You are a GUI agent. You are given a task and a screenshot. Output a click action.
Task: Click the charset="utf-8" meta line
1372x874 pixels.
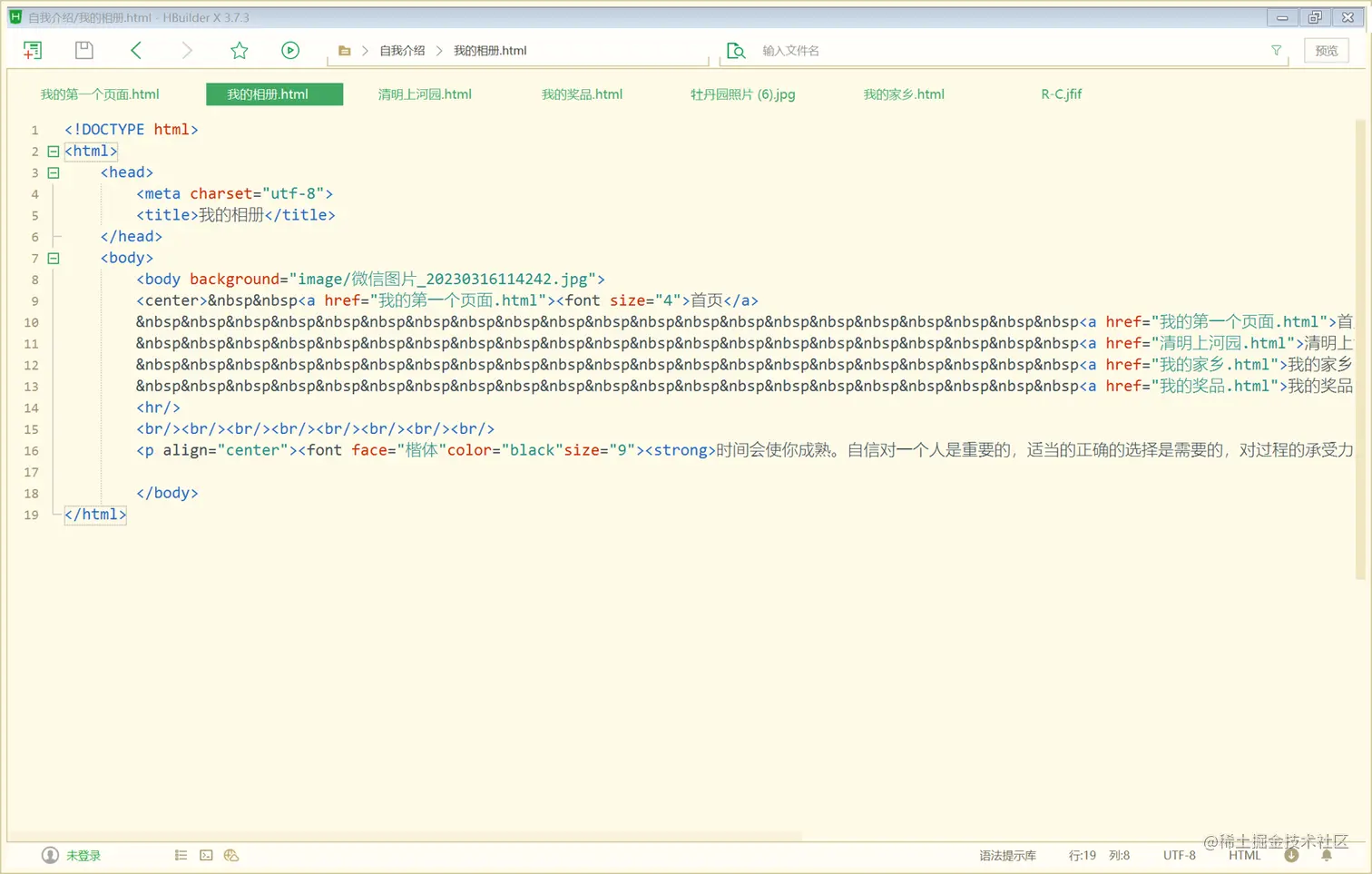click(x=234, y=194)
